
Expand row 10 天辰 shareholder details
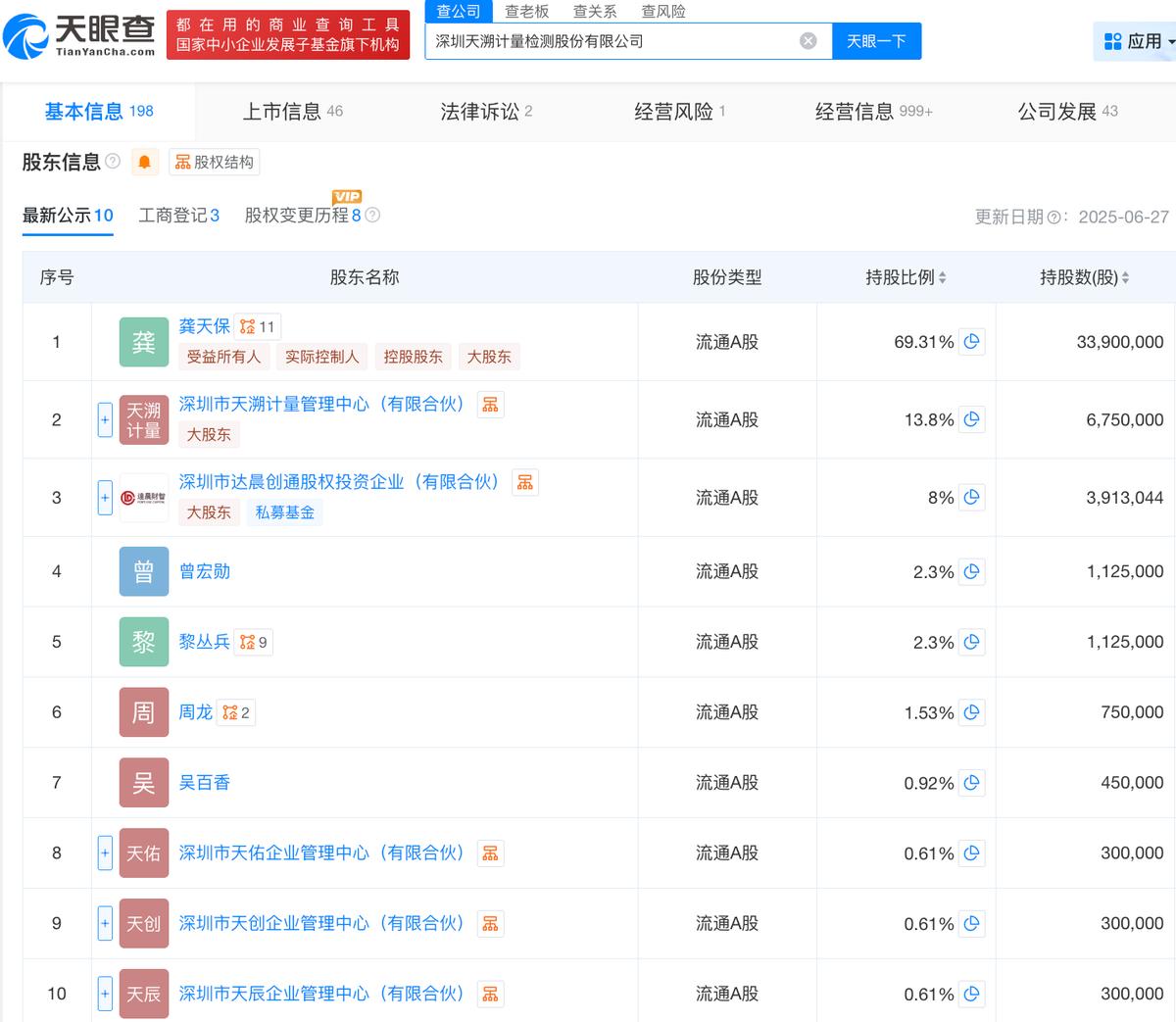[105, 994]
